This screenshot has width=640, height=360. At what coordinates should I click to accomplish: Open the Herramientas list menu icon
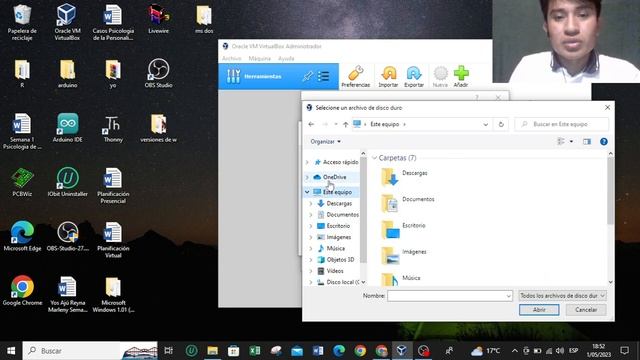point(324,76)
